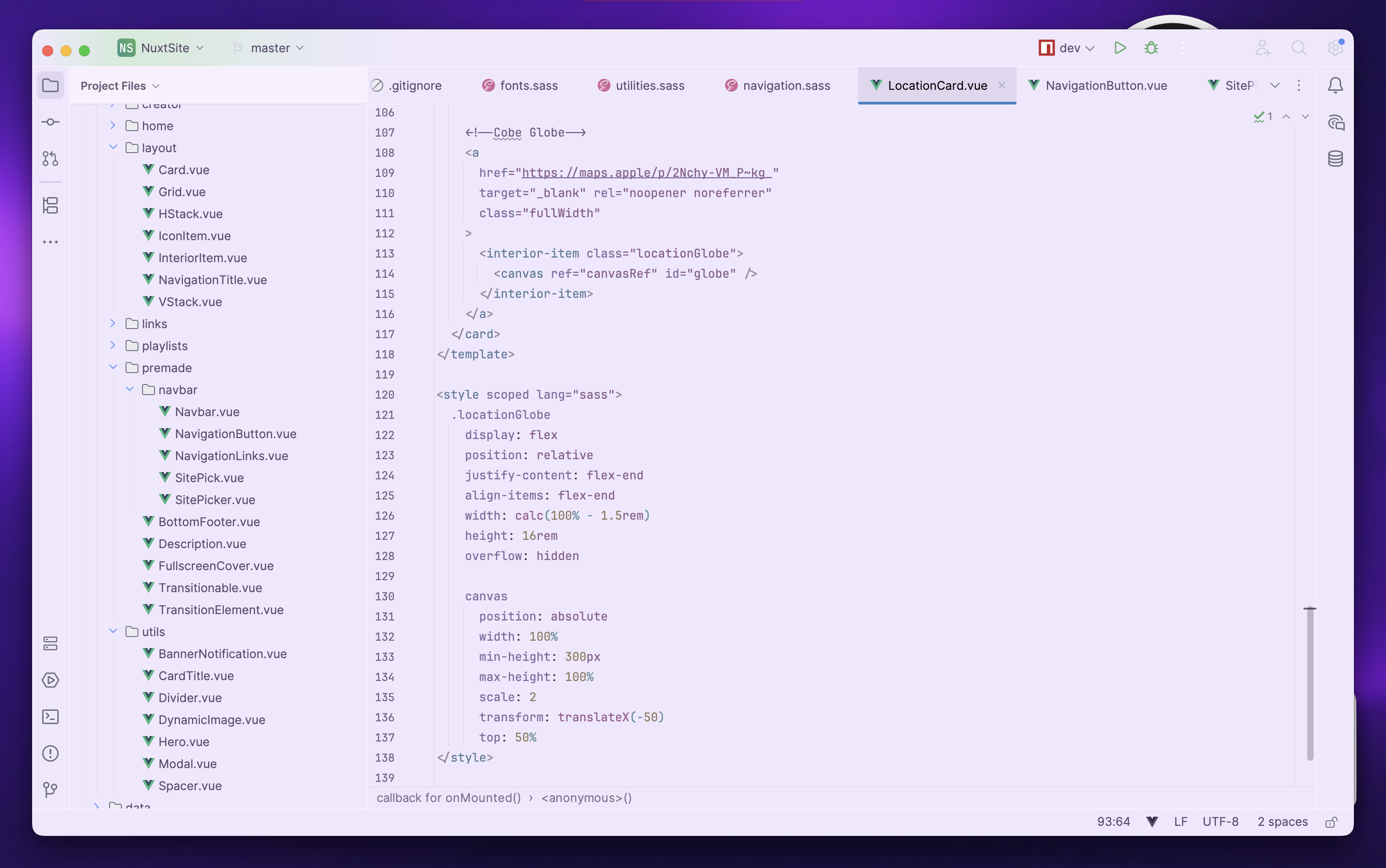
Task: Open IDE settings gear icon
Action: click(x=1336, y=48)
